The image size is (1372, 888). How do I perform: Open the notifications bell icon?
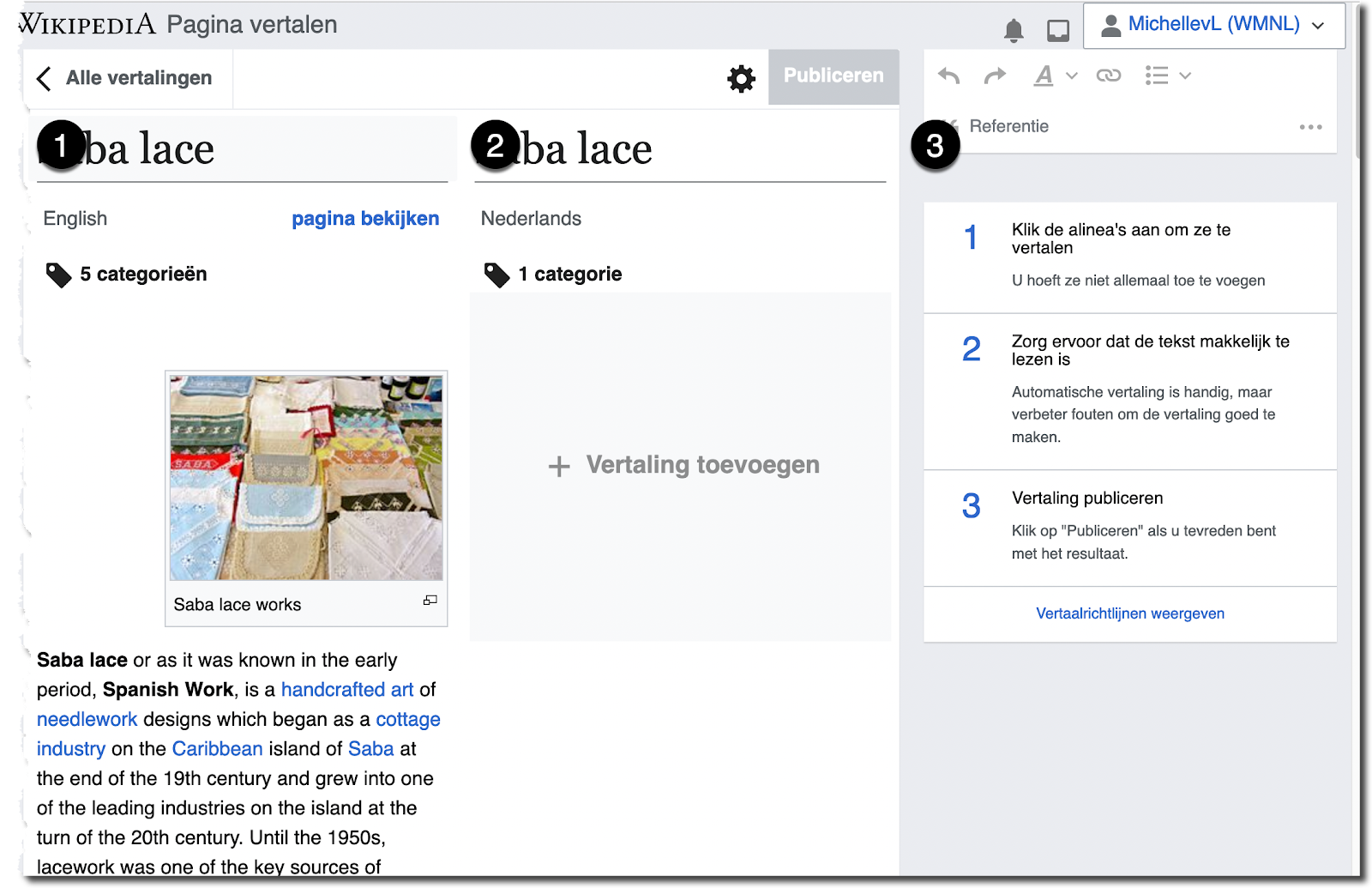1013,31
